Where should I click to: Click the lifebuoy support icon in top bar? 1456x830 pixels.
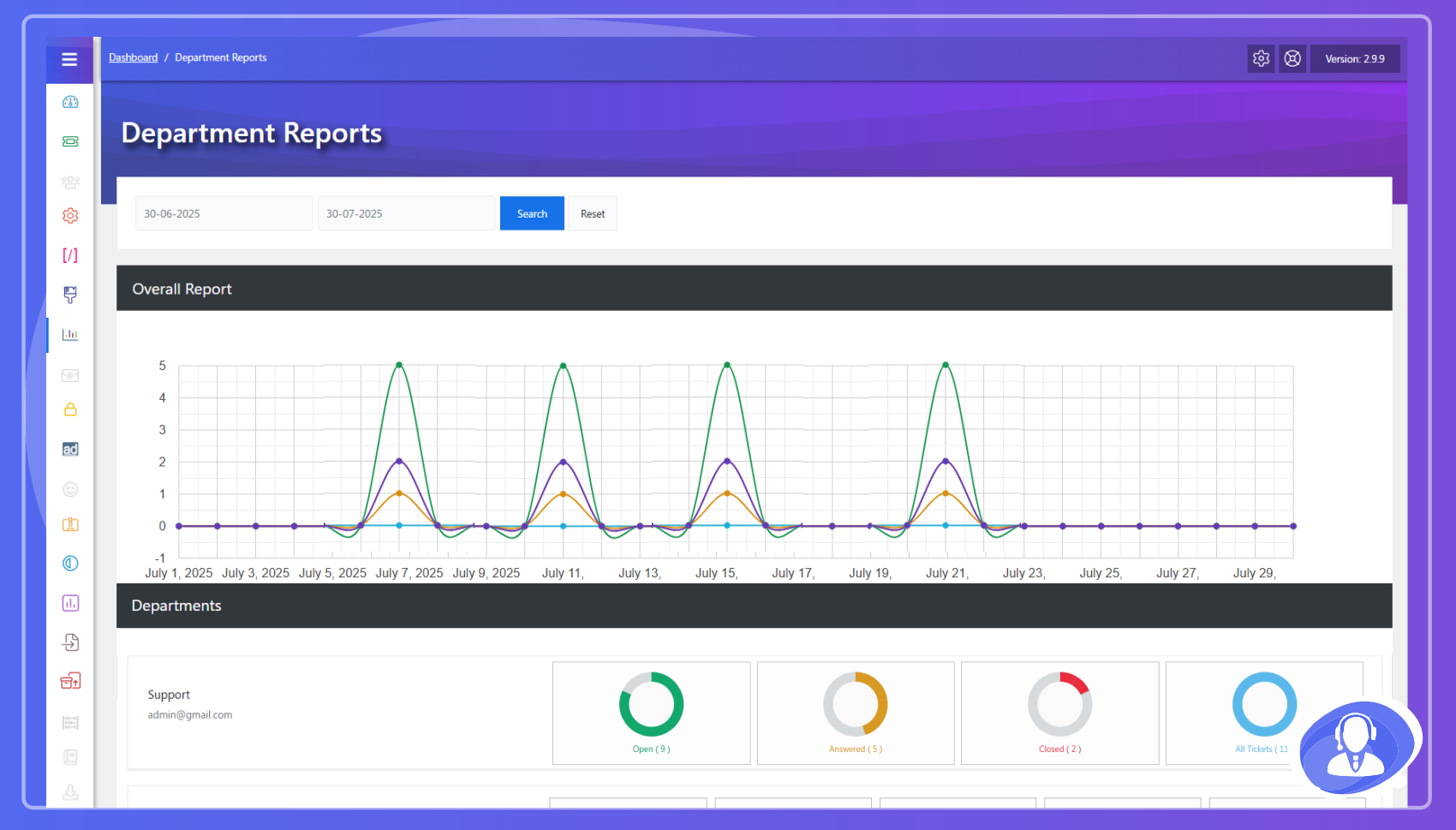(1292, 58)
